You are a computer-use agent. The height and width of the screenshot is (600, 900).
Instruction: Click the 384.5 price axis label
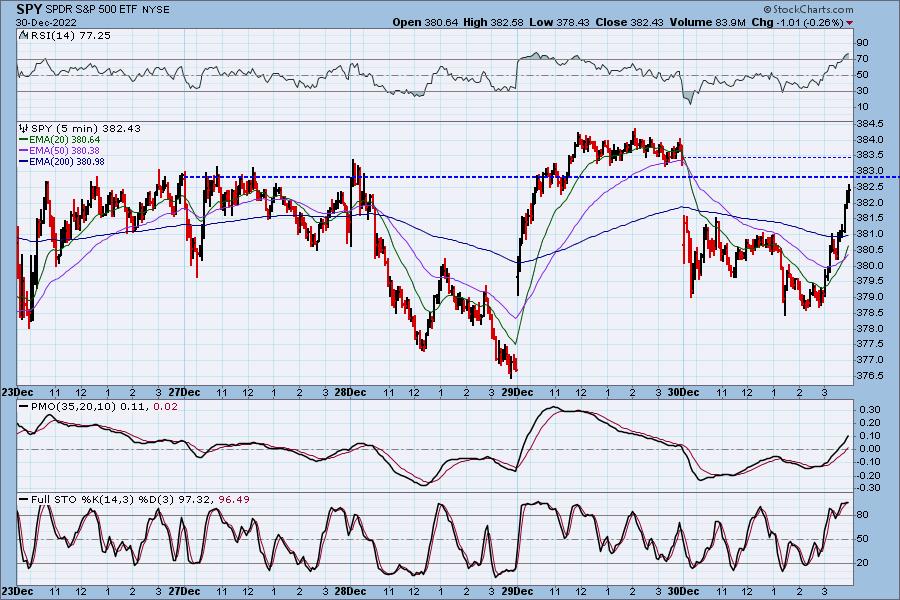[x=870, y=124]
